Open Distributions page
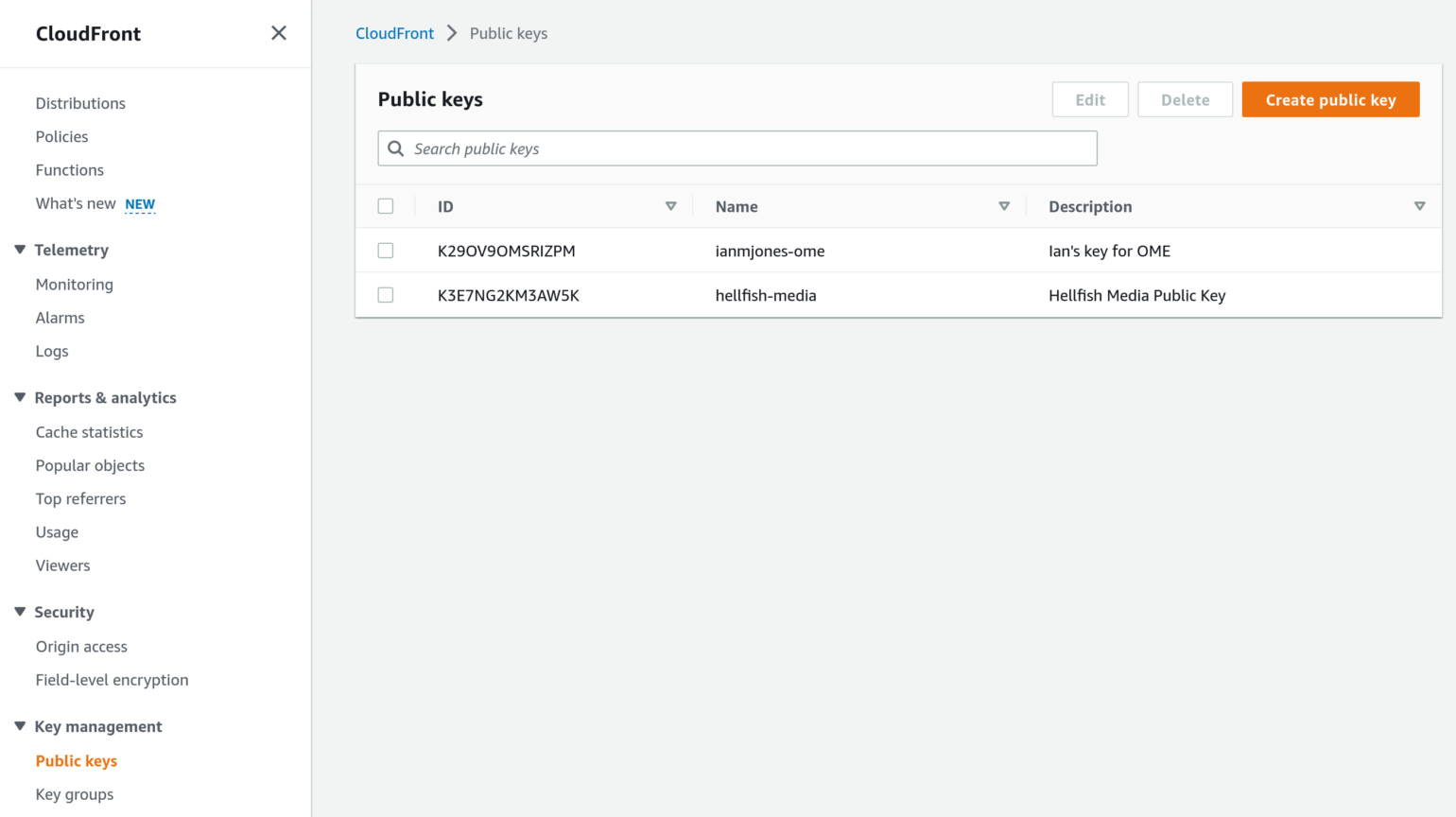 click(80, 103)
